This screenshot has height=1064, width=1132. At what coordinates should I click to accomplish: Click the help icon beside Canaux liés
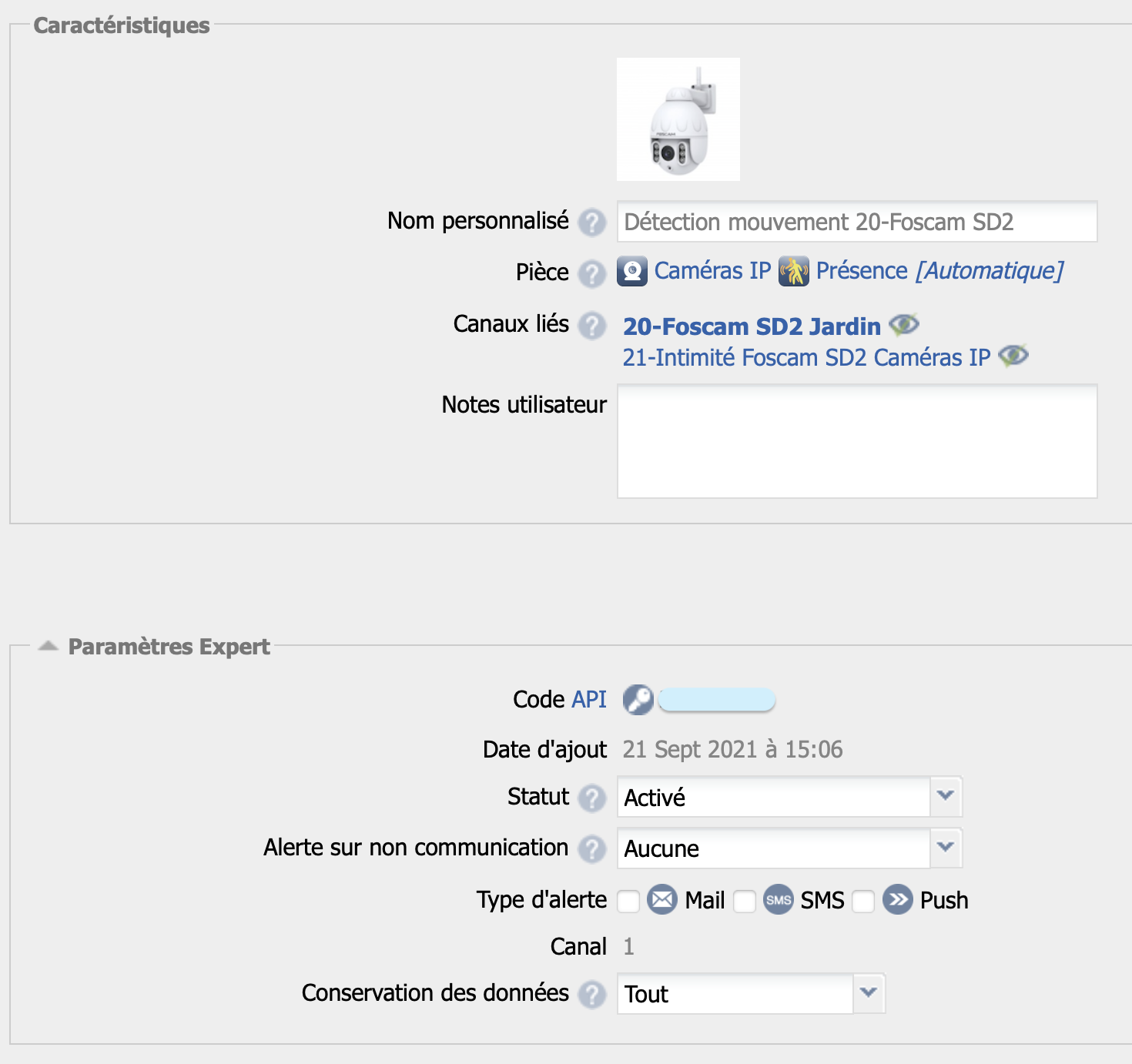(x=591, y=326)
